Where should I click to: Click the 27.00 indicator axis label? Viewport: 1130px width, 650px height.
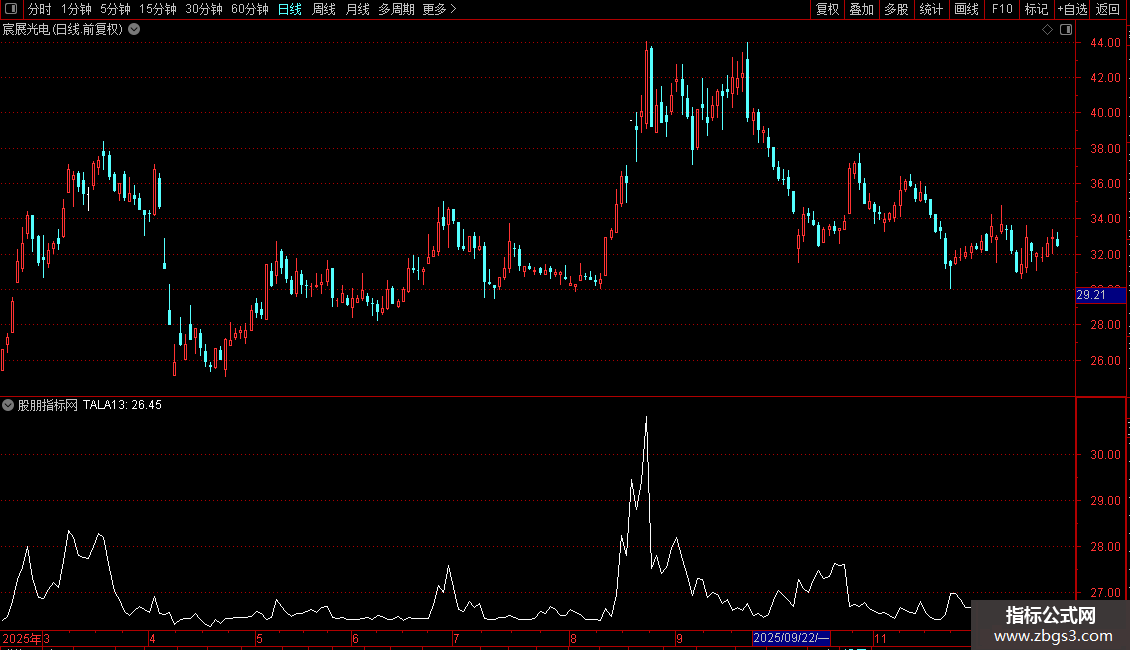point(1105,593)
